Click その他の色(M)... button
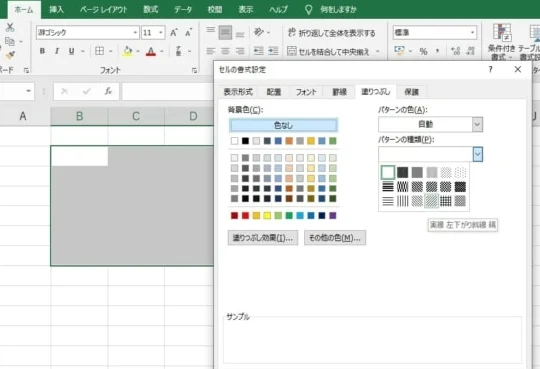Screen dimensions: 540x369 coord(335,238)
